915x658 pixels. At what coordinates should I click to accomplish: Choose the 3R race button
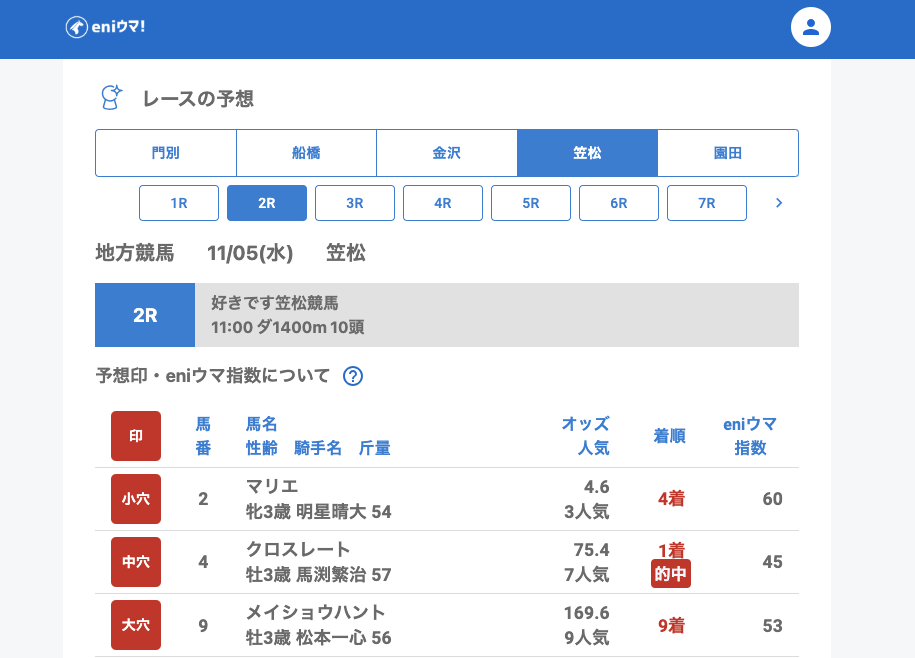pyautogui.click(x=355, y=203)
